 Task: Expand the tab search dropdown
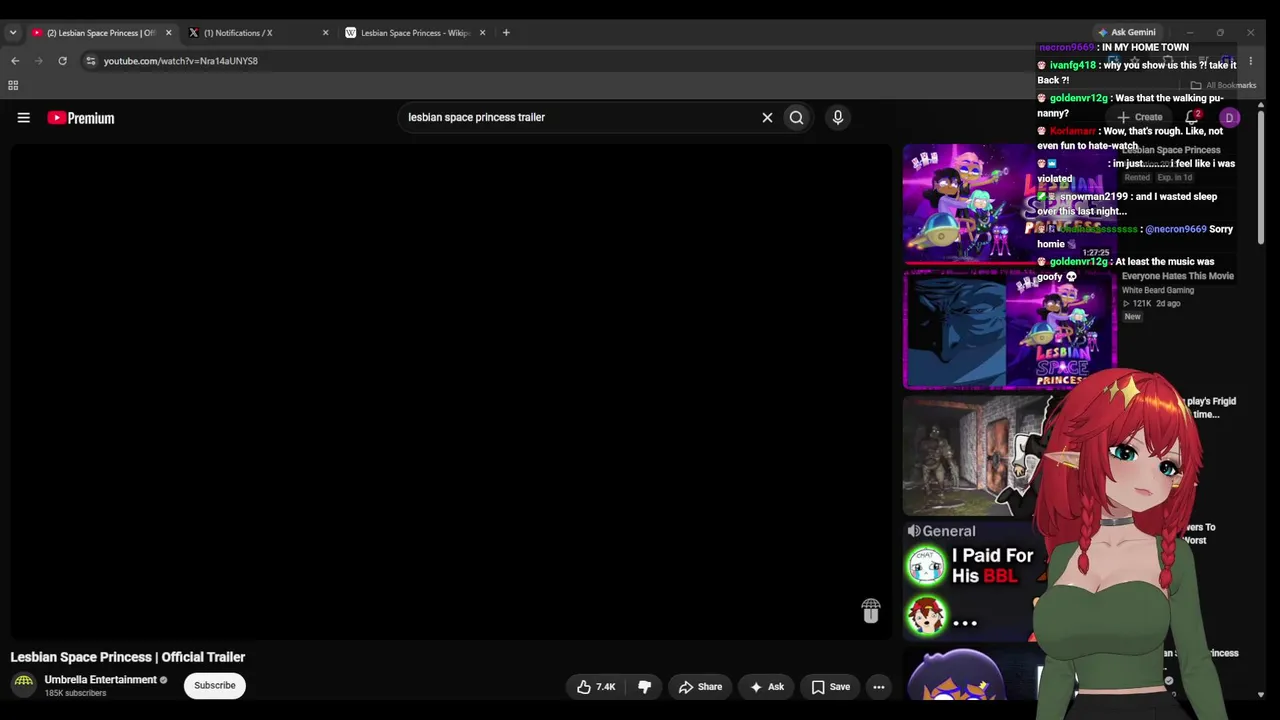13,33
